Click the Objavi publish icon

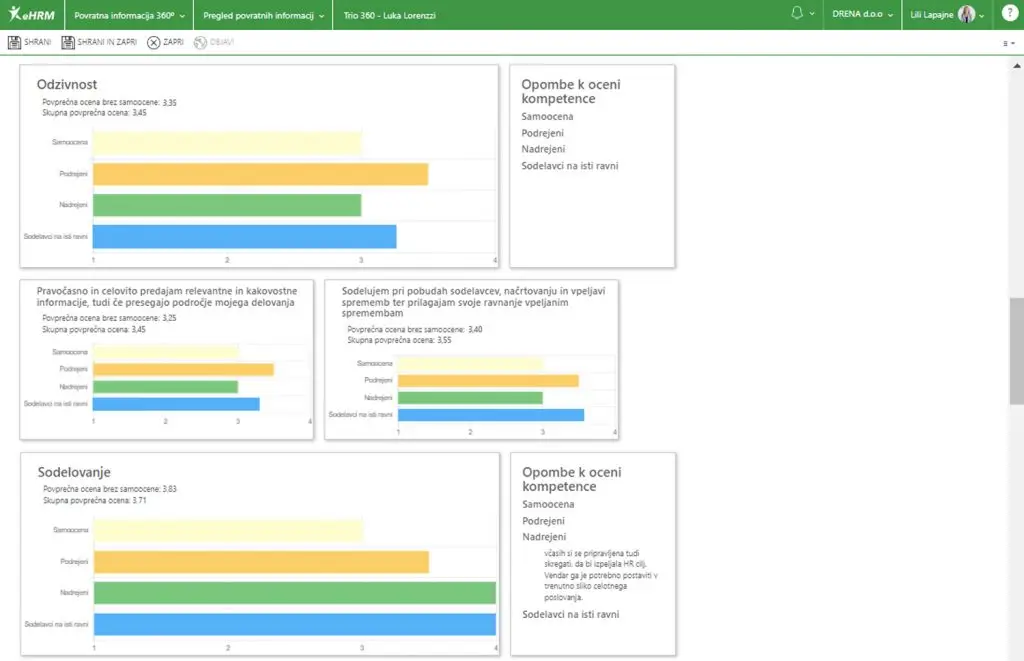click(x=200, y=42)
